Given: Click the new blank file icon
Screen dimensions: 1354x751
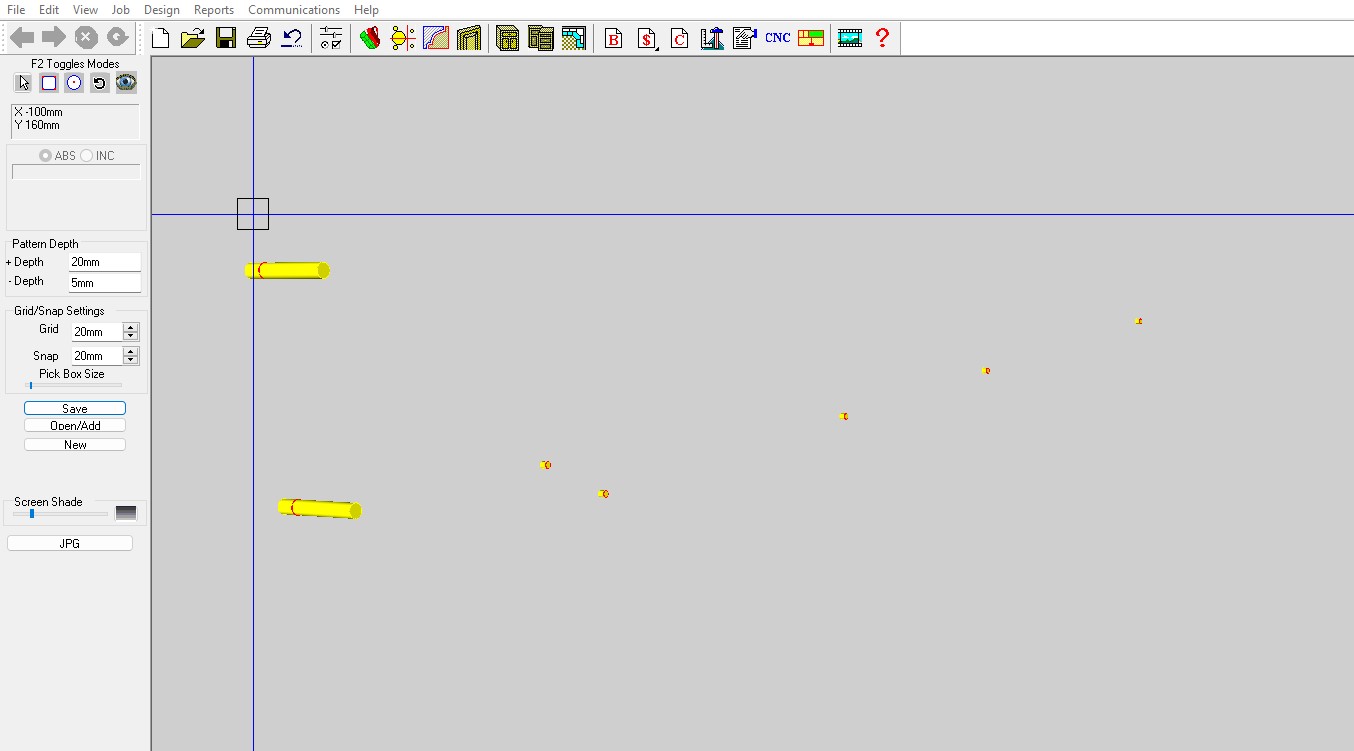Looking at the screenshot, I should [x=160, y=38].
